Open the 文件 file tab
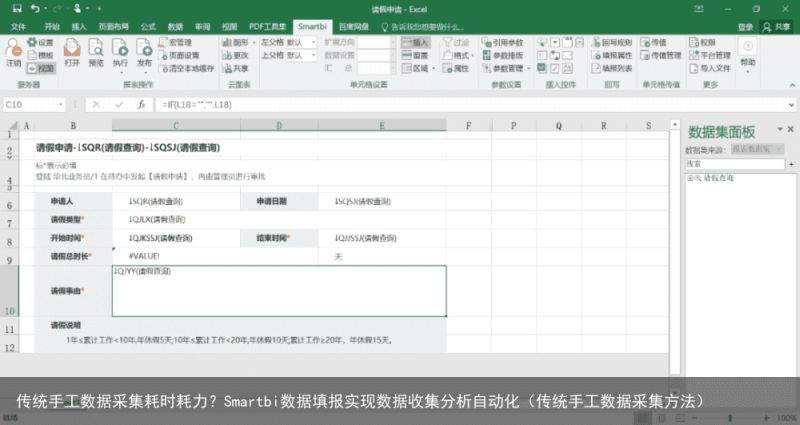 18,27
